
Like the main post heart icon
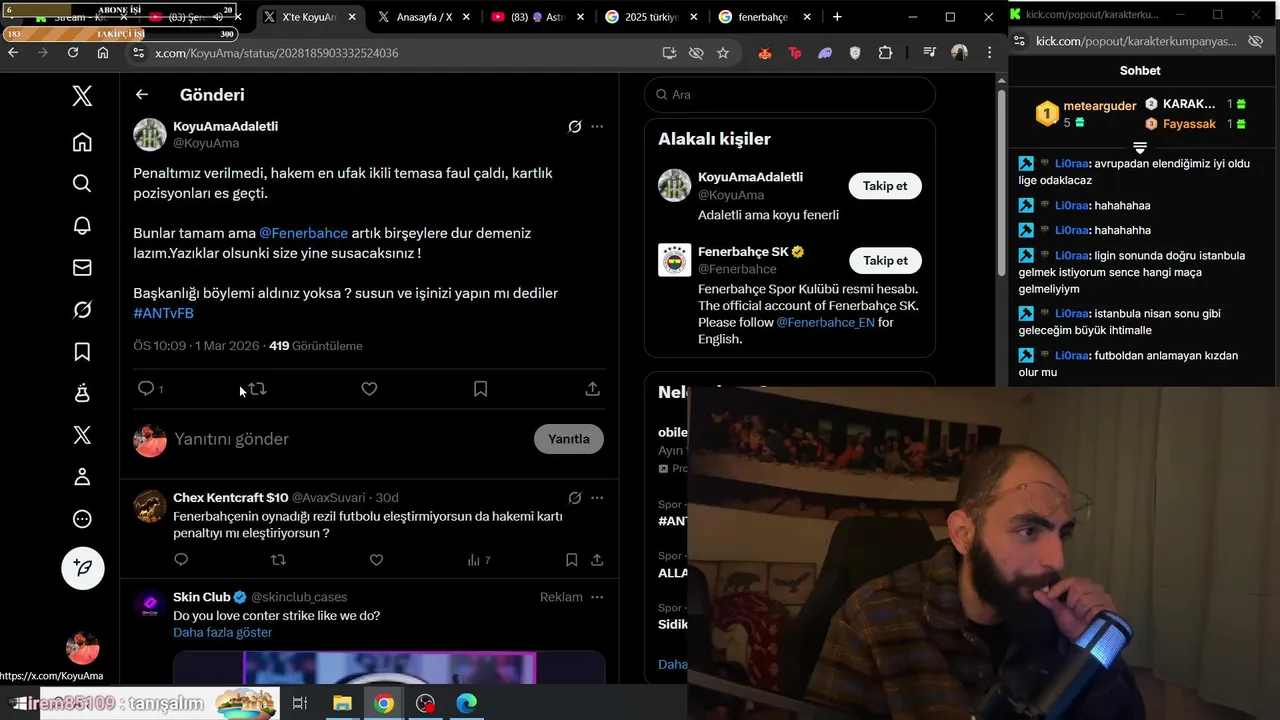(x=369, y=388)
